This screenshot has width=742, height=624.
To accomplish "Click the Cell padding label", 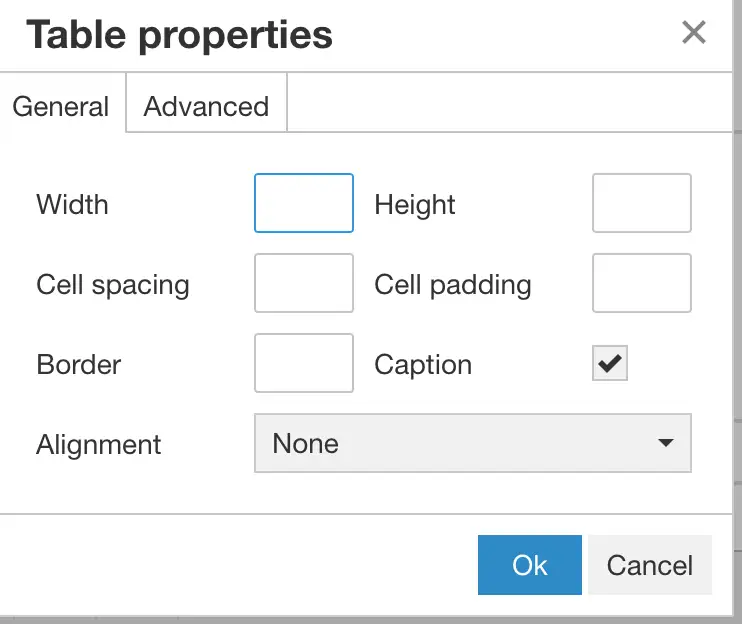I will tap(453, 285).
